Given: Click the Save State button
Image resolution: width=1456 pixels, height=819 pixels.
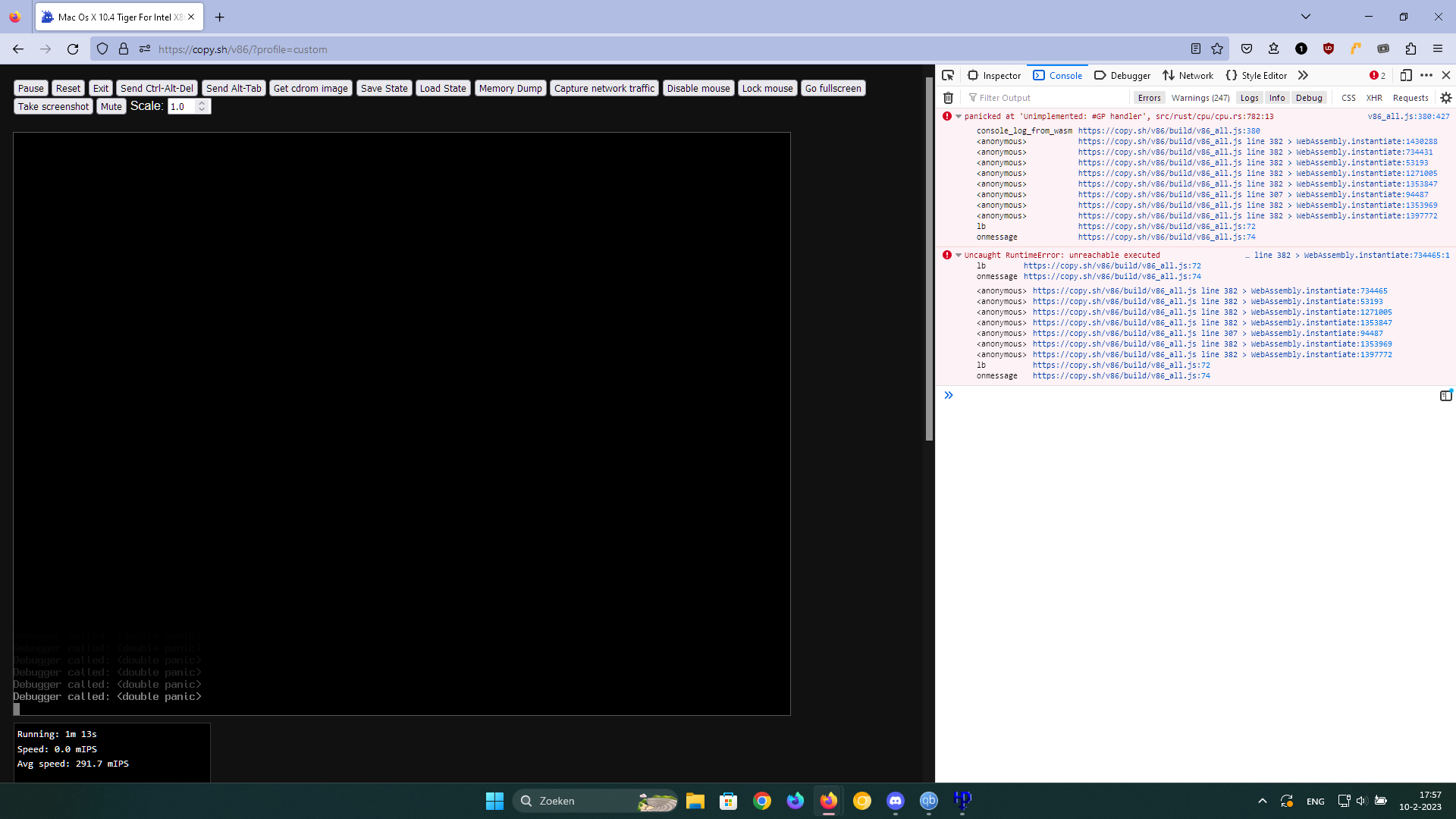Looking at the screenshot, I should pyautogui.click(x=384, y=89).
